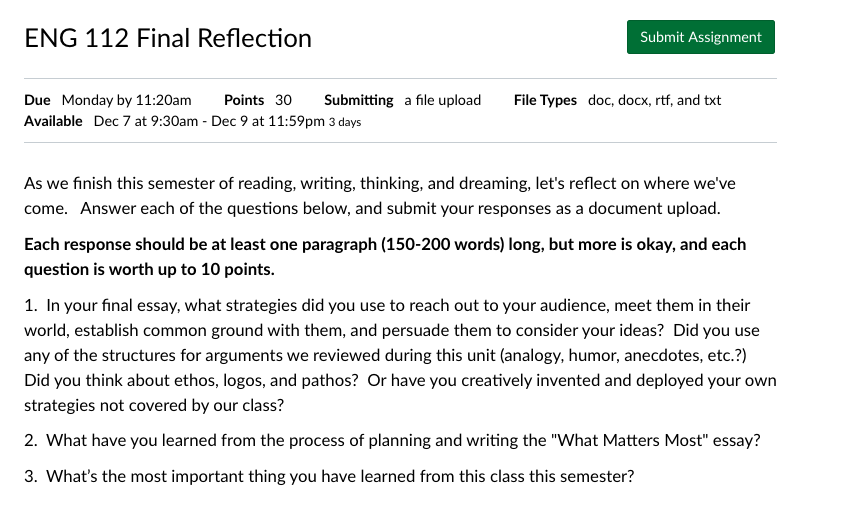Click the points value 30
Viewport: 867px width, 532px height.
pos(283,100)
